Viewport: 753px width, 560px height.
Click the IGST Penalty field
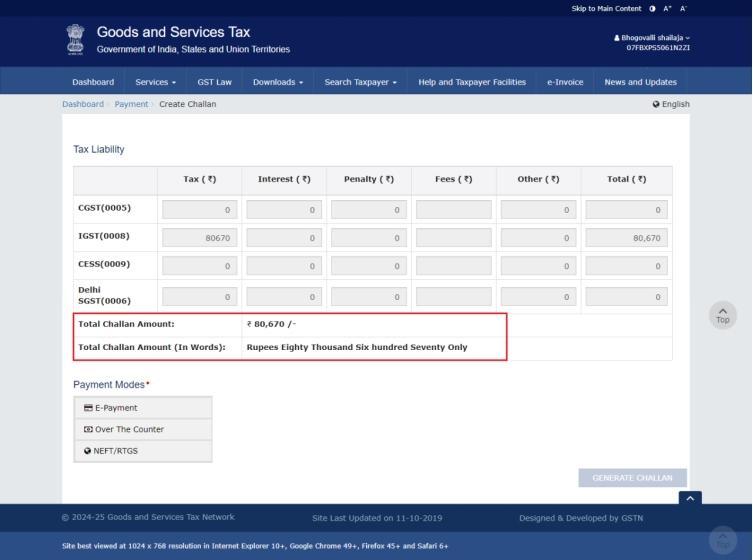369,238
